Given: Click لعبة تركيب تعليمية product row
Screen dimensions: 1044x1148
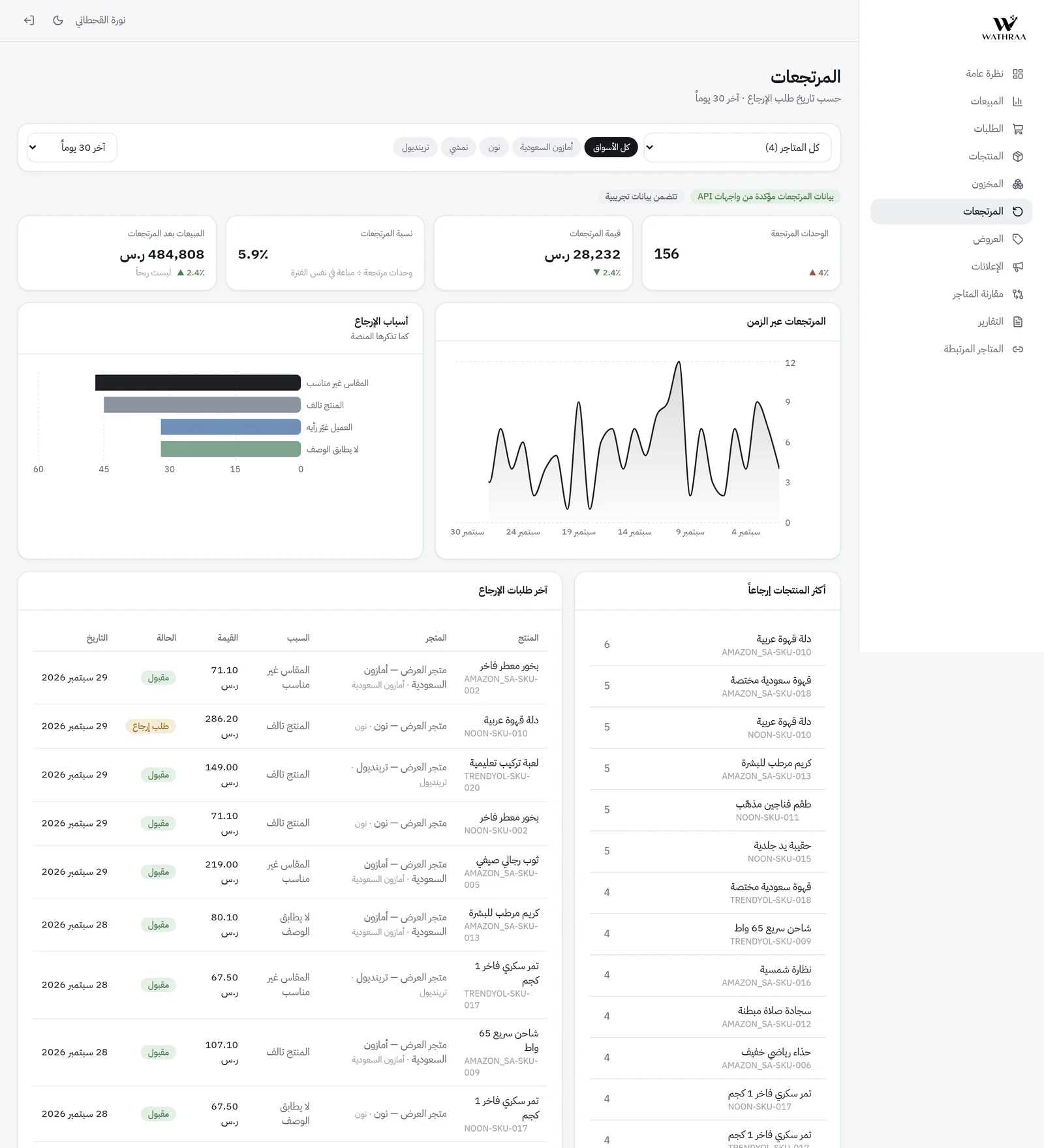Looking at the screenshot, I should pos(290,775).
